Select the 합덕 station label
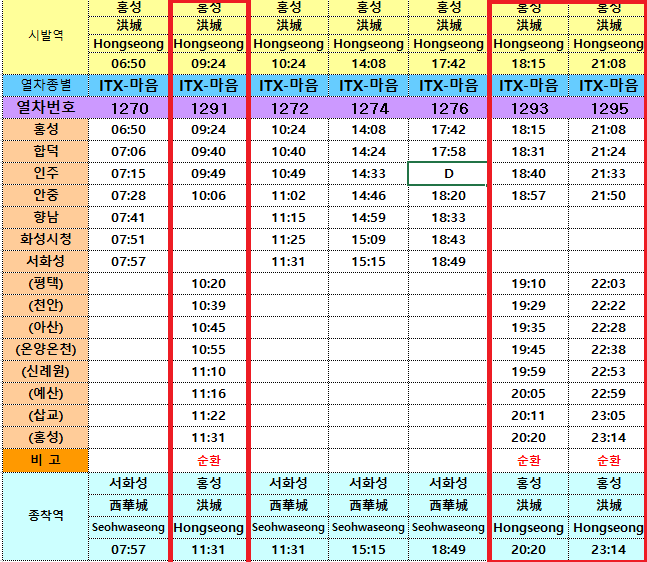This screenshot has height=562, width=647. 46,151
